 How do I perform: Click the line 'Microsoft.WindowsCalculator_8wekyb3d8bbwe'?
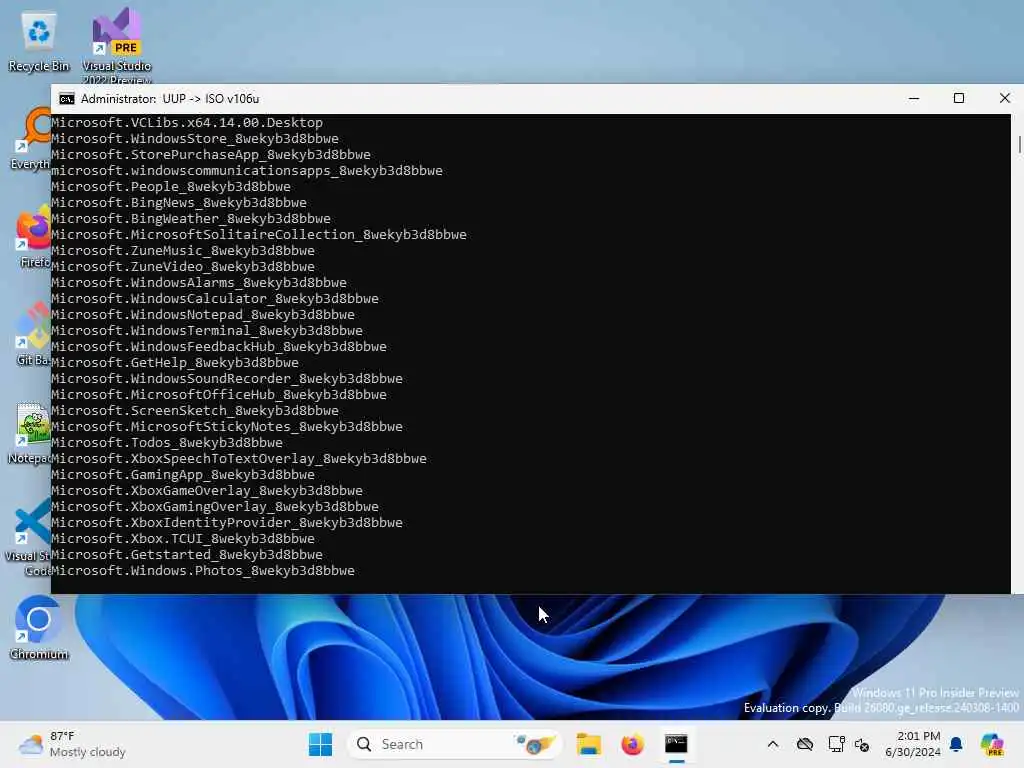coord(215,298)
